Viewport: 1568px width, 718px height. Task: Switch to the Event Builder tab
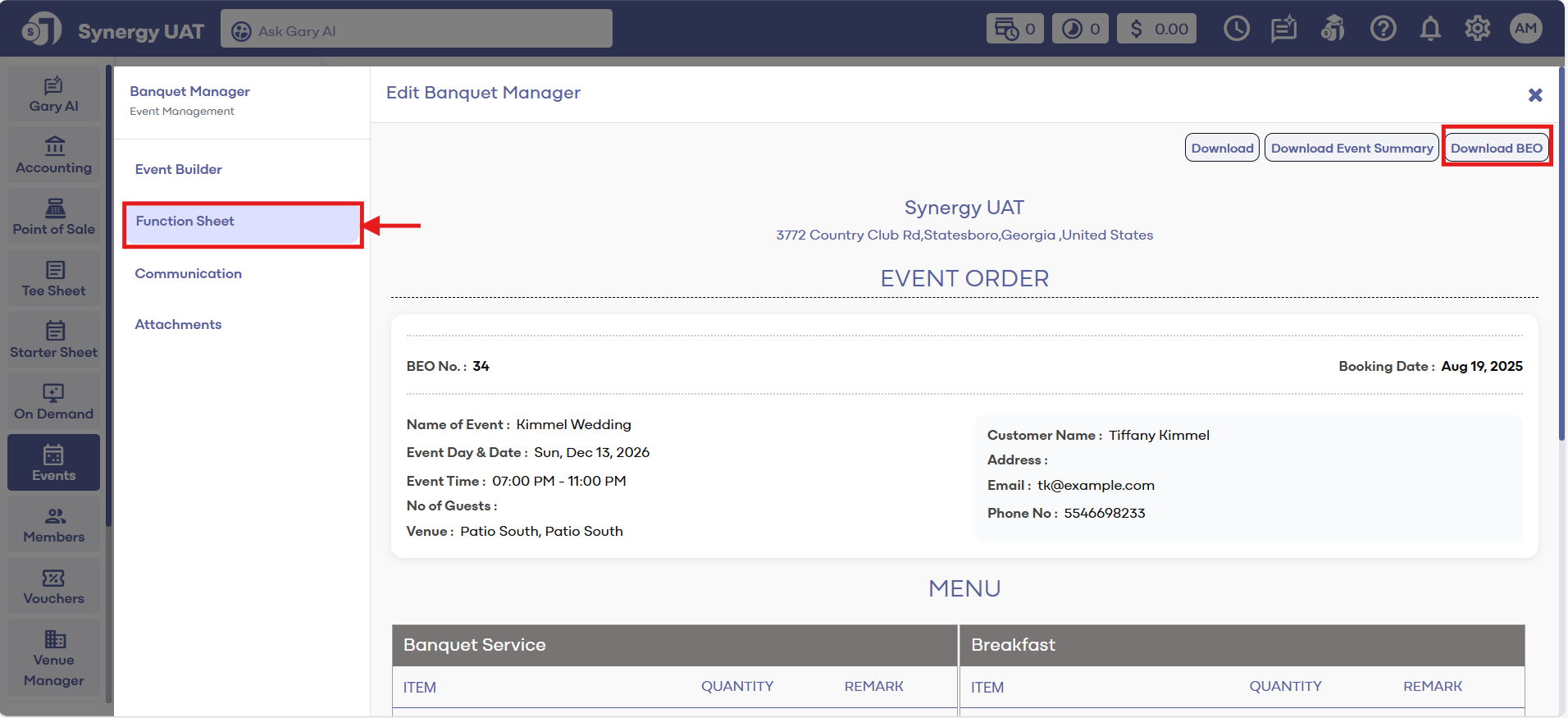(x=179, y=169)
